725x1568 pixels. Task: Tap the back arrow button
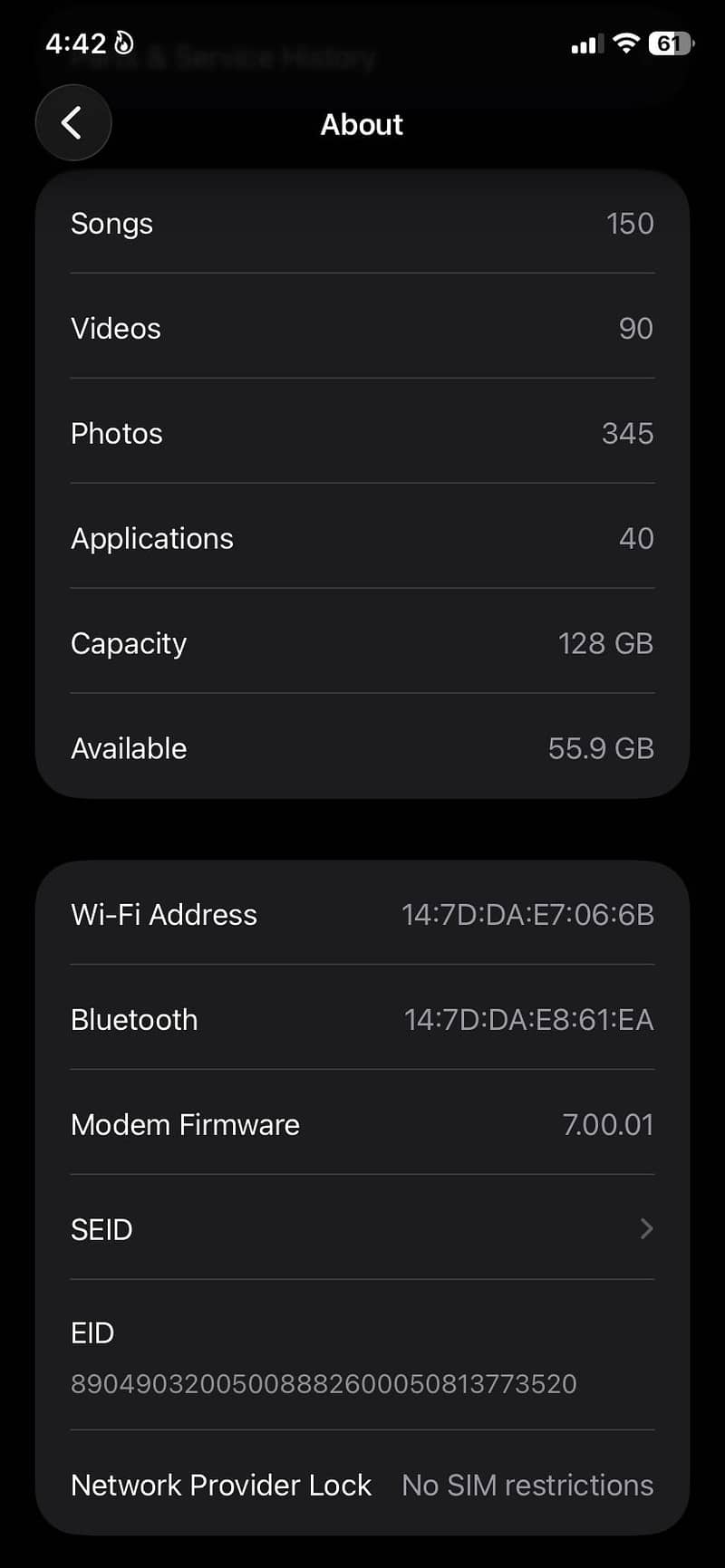pyautogui.click(x=72, y=123)
